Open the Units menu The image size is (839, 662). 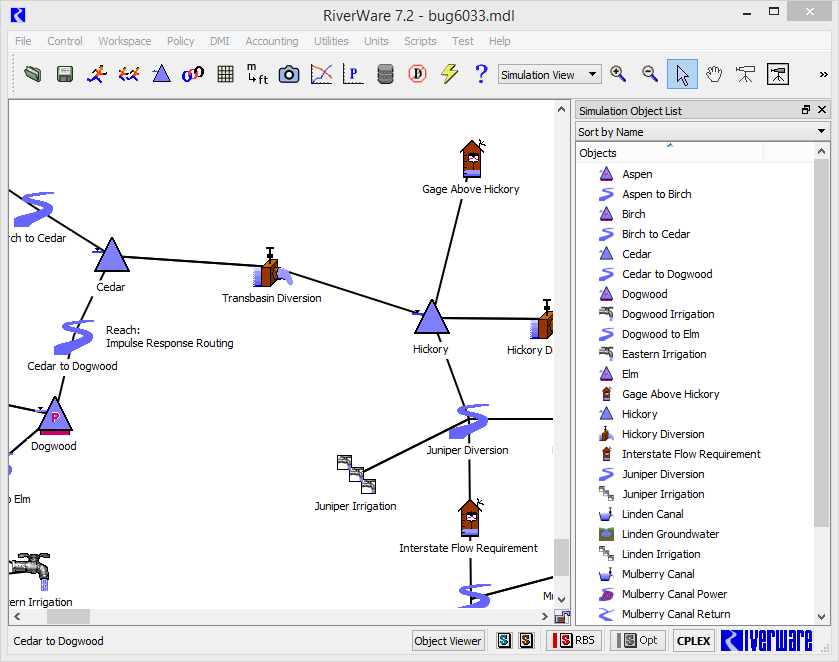tap(376, 41)
